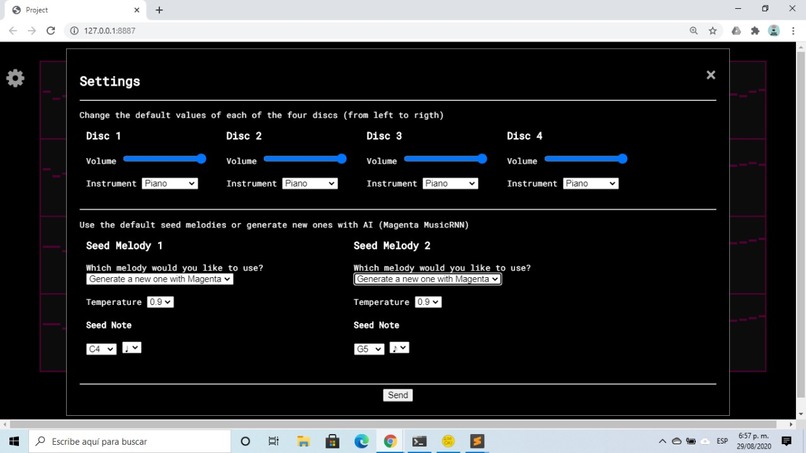Screen dimensions: 806x453
Task: Open Seed Melody 2 melody choice dropdown
Action: (427, 279)
